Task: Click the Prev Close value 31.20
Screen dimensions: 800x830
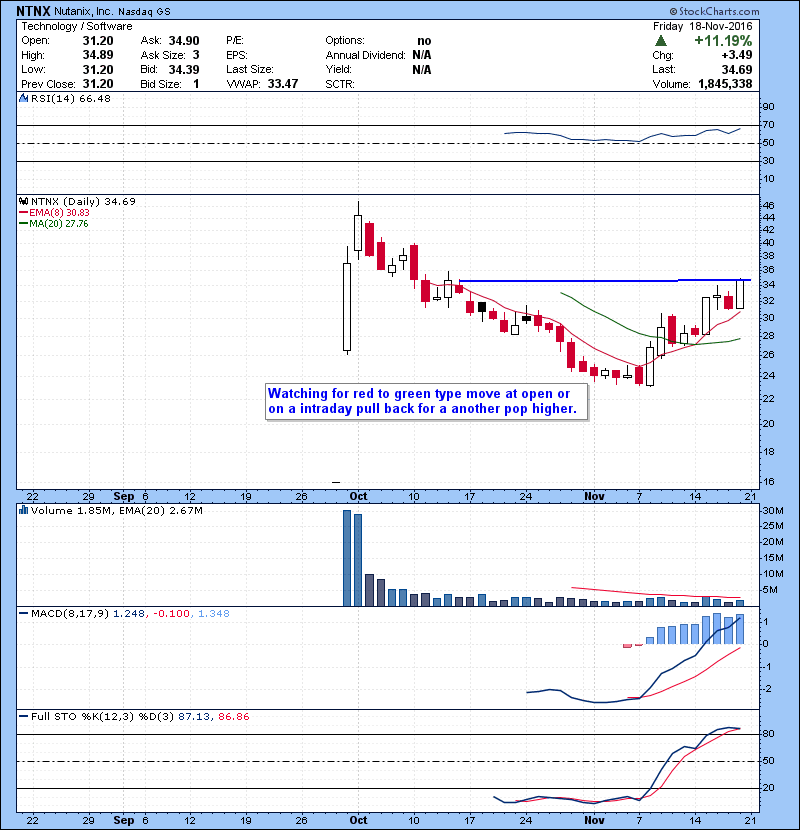Action: click(x=98, y=84)
